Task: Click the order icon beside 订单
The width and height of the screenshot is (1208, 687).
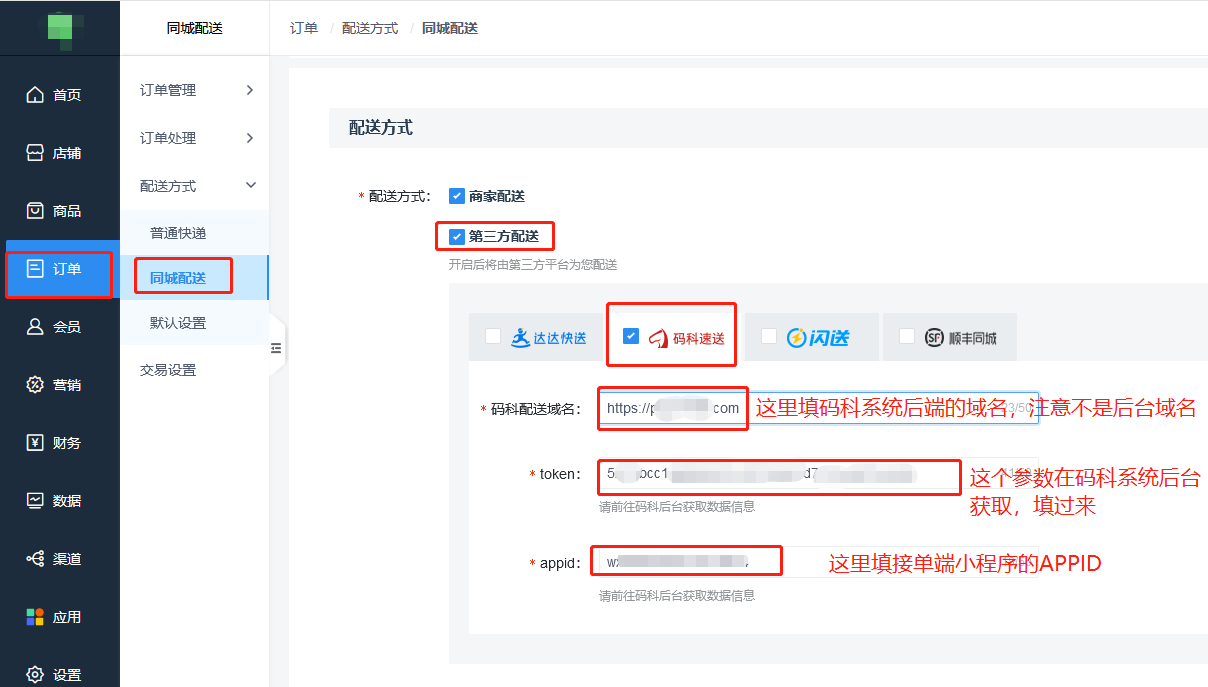Action: 35,268
